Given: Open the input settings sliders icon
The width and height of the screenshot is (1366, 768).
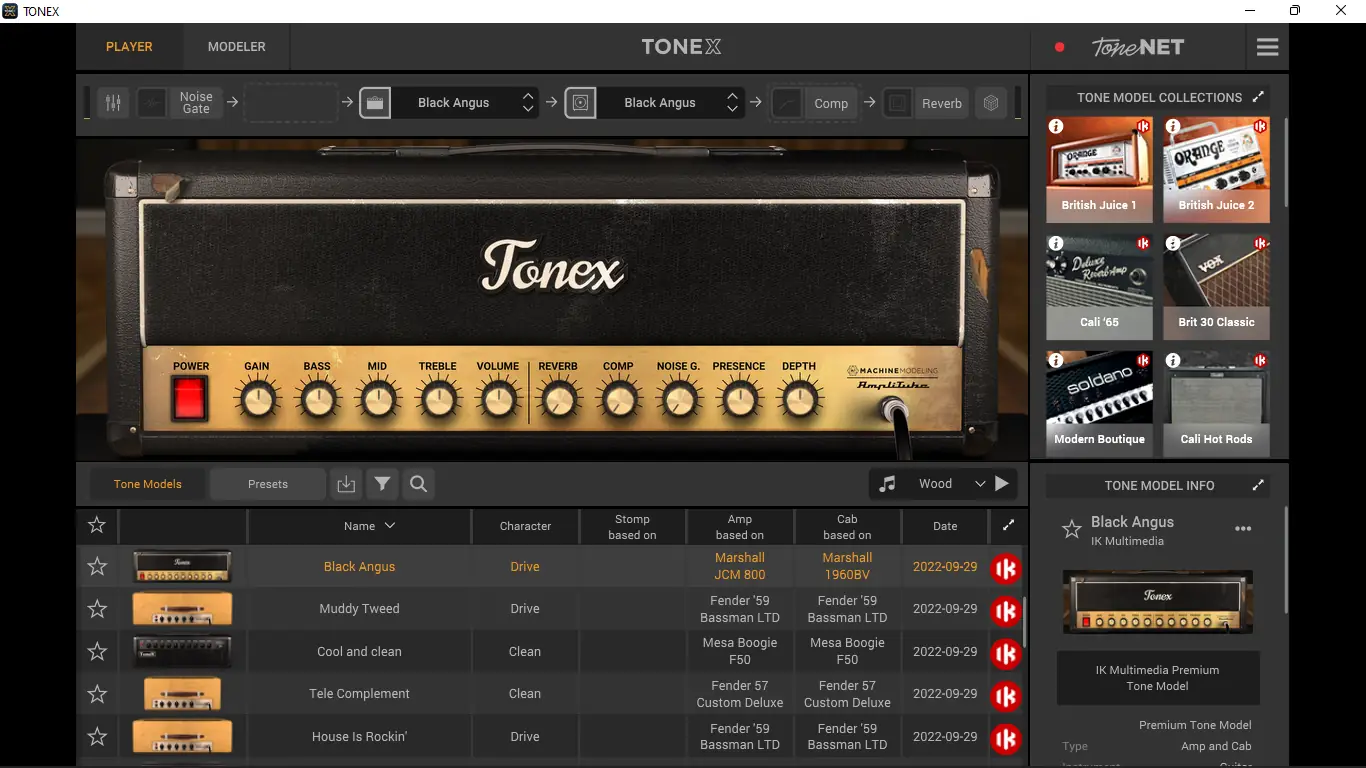Looking at the screenshot, I should point(112,102).
